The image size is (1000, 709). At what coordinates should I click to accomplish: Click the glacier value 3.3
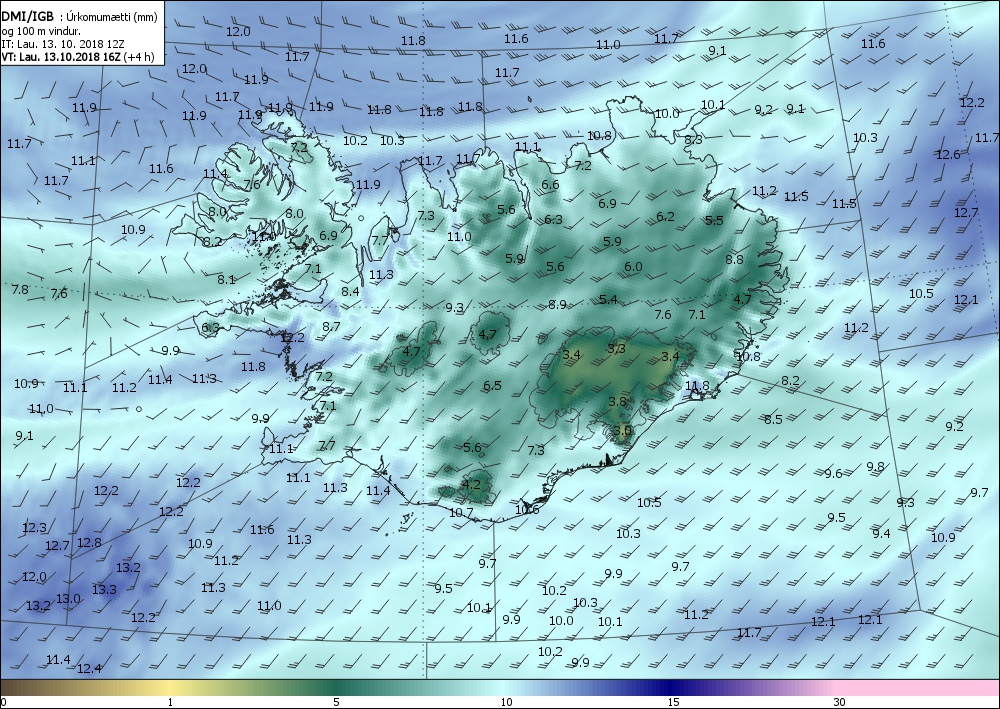click(x=616, y=348)
